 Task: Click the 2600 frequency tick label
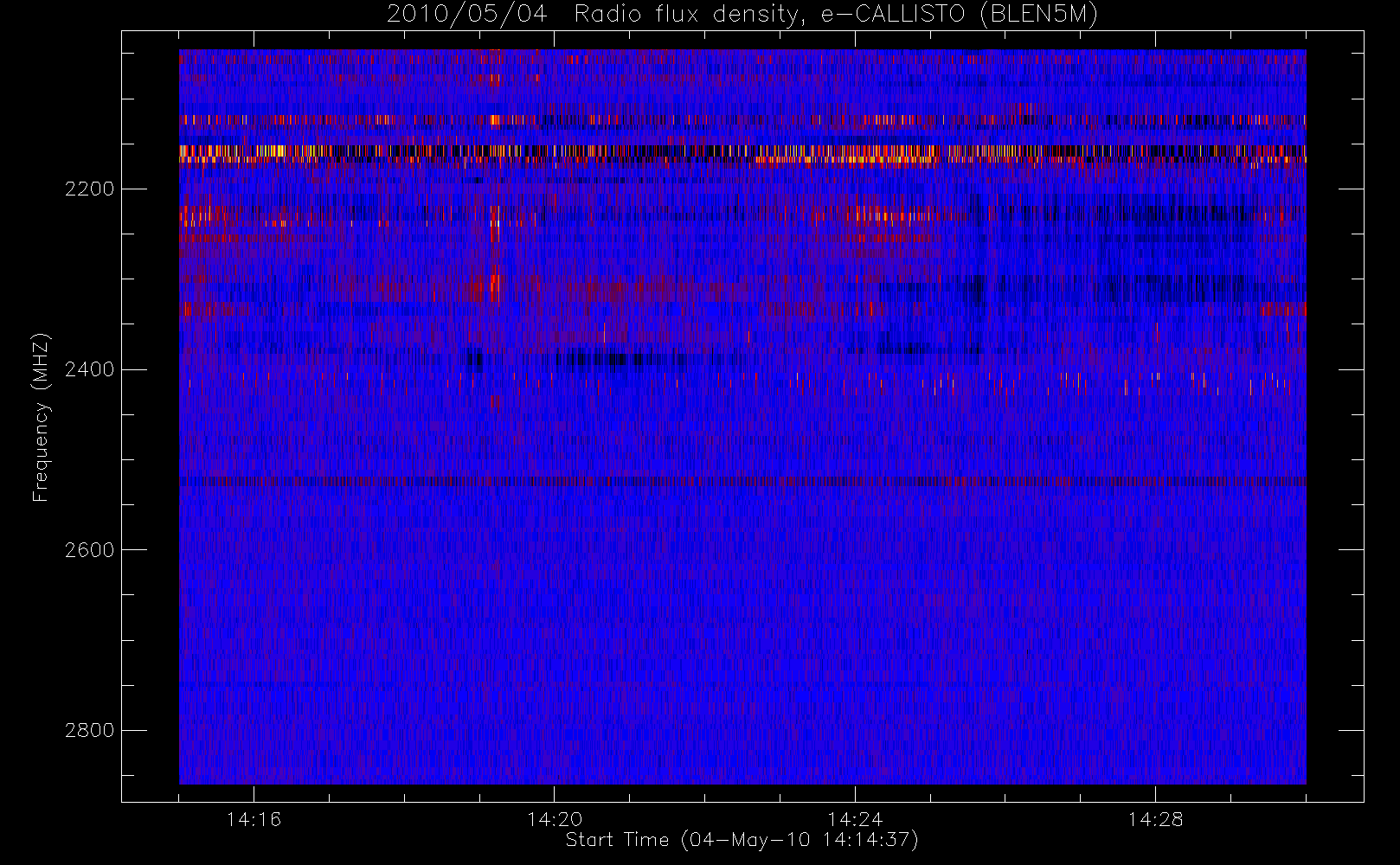click(x=89, y=550)
